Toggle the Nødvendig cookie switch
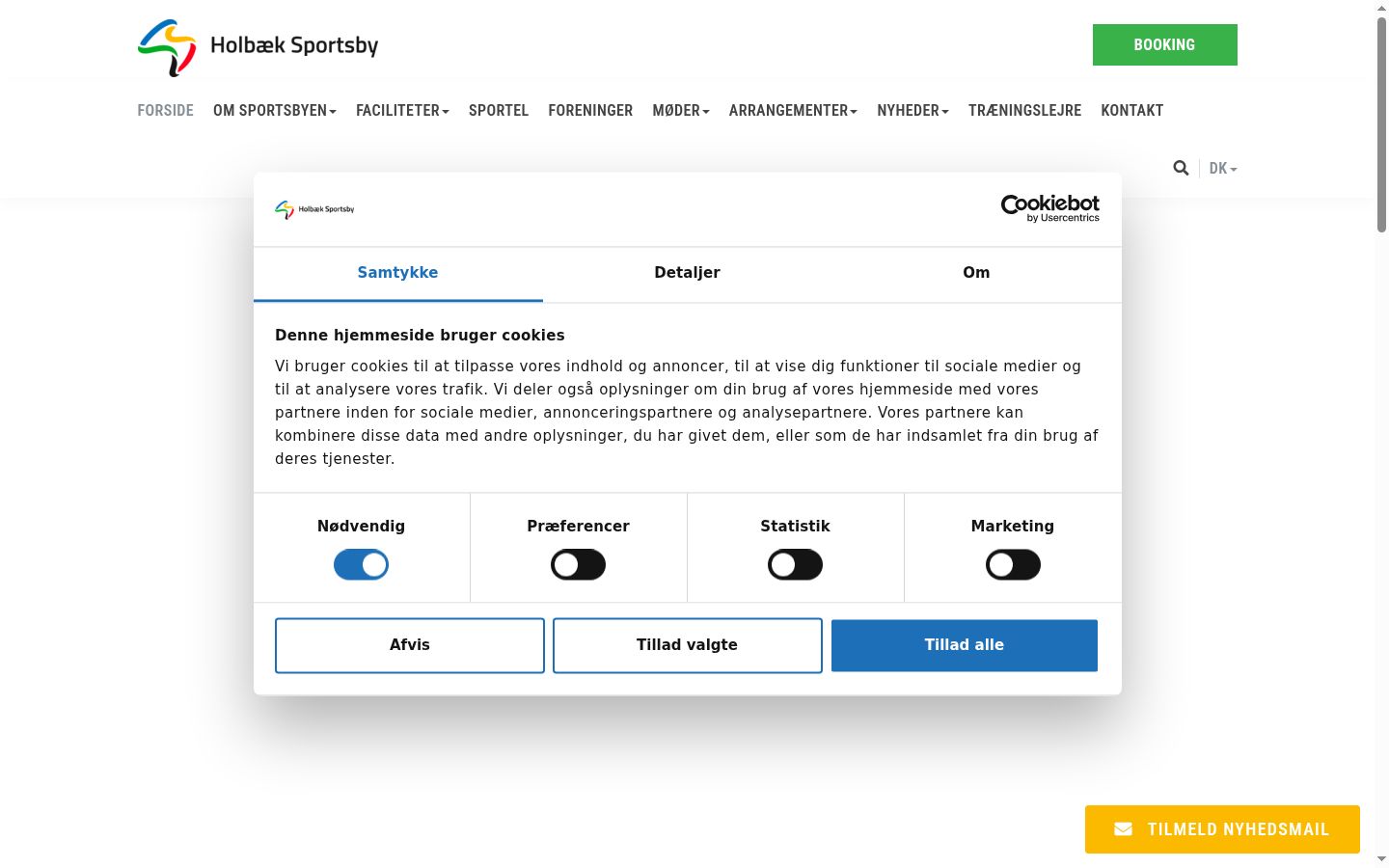The image size is (1389, 868). point(361,565)
